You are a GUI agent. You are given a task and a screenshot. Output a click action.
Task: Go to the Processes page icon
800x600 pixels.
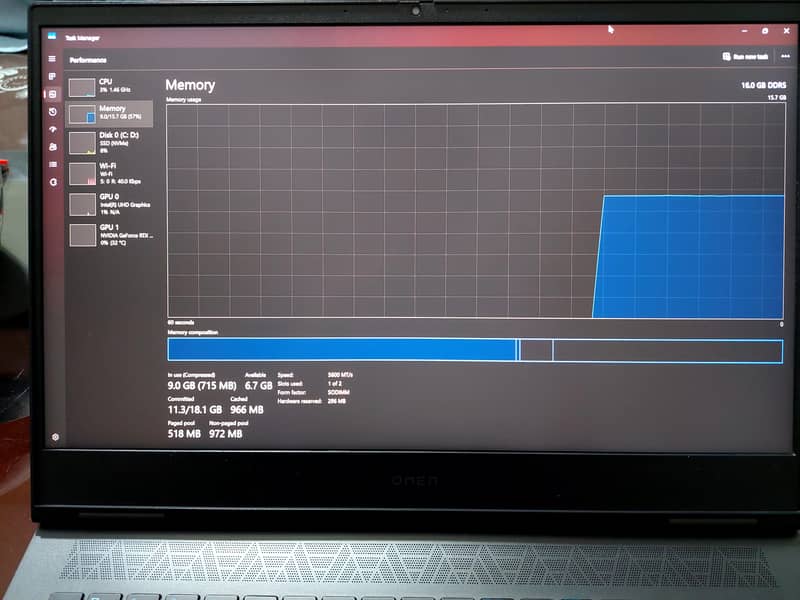click(52, 76)
